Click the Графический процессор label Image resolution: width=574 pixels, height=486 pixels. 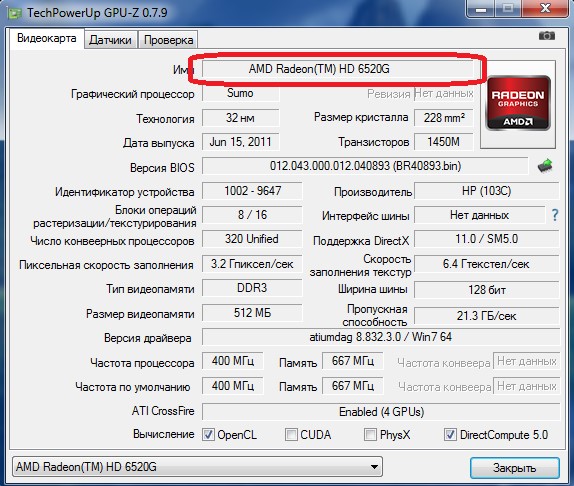133,94
